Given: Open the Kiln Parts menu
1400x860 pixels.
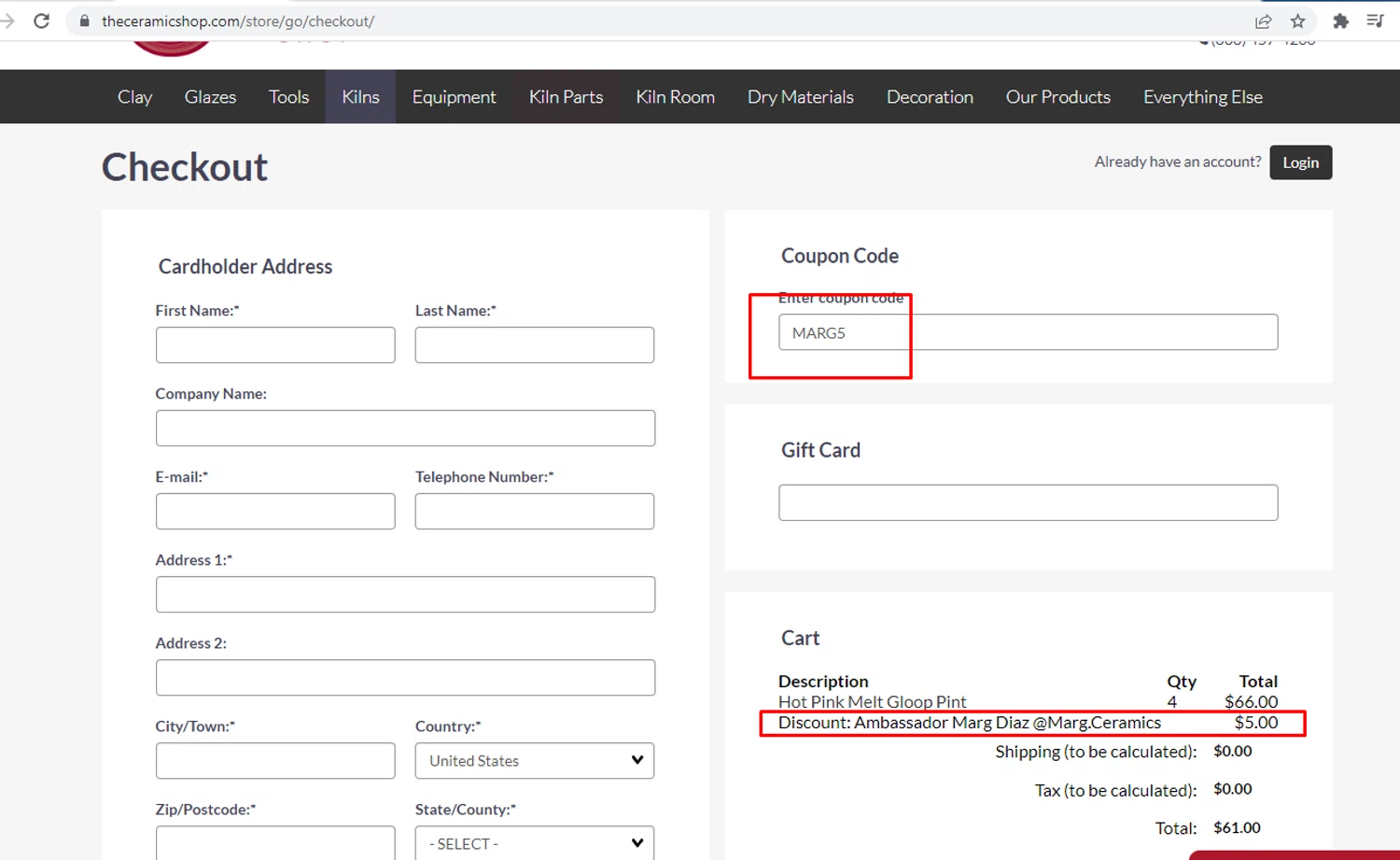Looking at the screenshot, I should (566, 97).
